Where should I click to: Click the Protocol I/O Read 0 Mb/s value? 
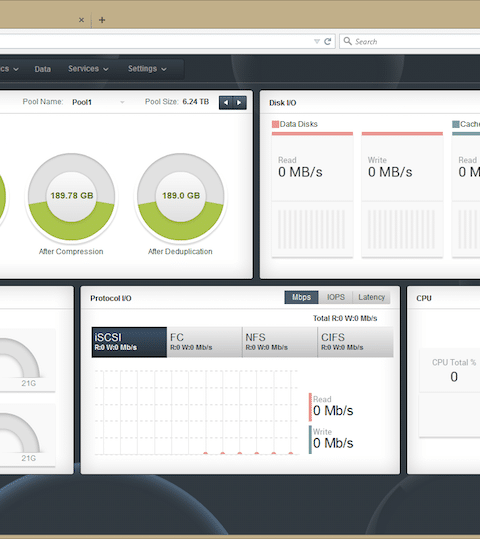333,410
